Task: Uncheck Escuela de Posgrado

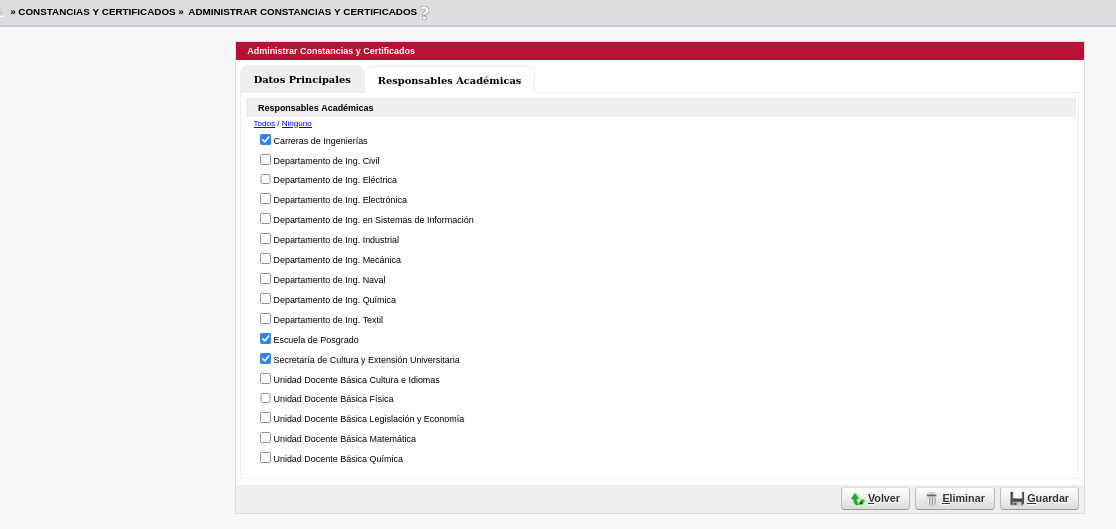Action: (265, 339)
